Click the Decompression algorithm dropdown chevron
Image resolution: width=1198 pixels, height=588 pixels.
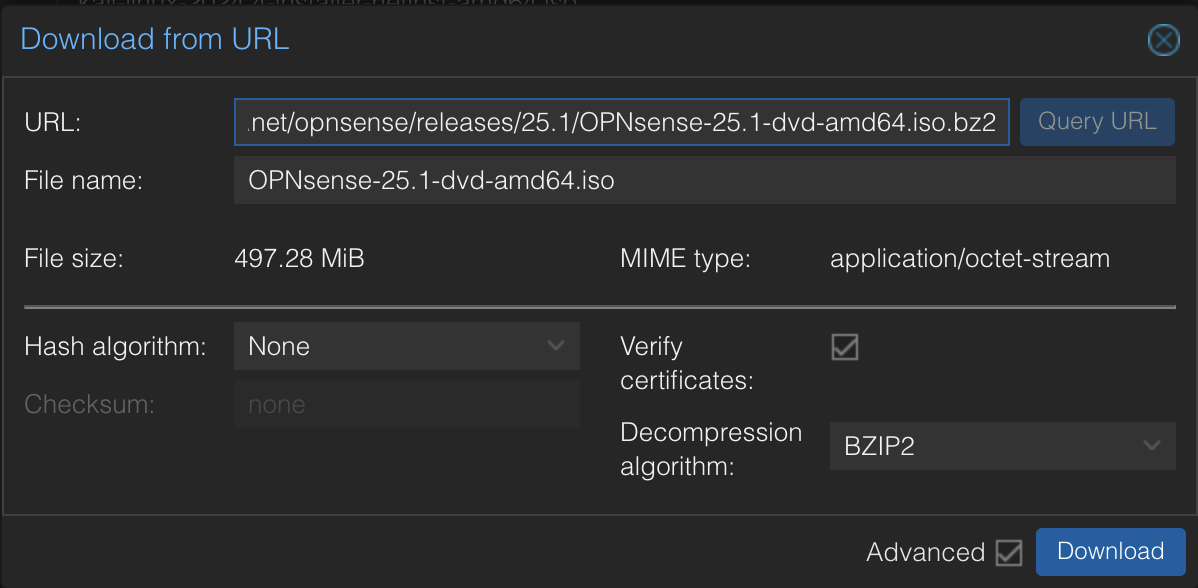1151,446
